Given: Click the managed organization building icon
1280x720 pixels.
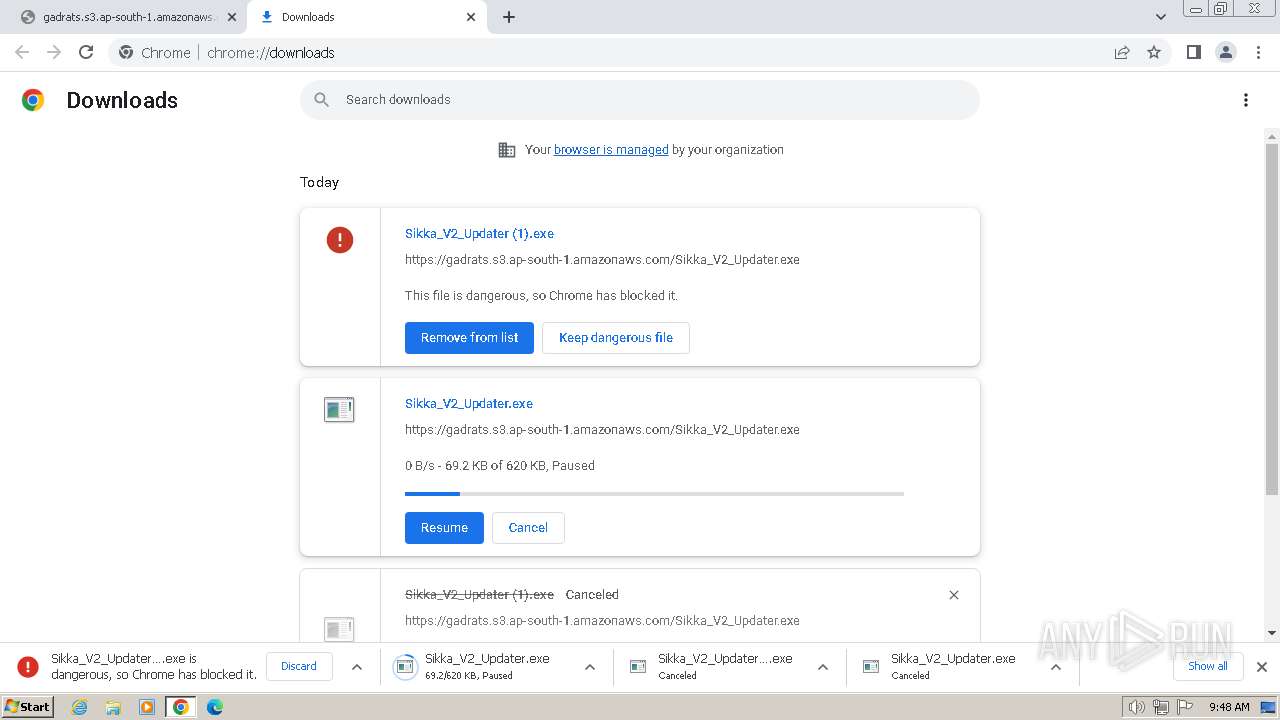Looking at the screenshot, I should [507, 150].
